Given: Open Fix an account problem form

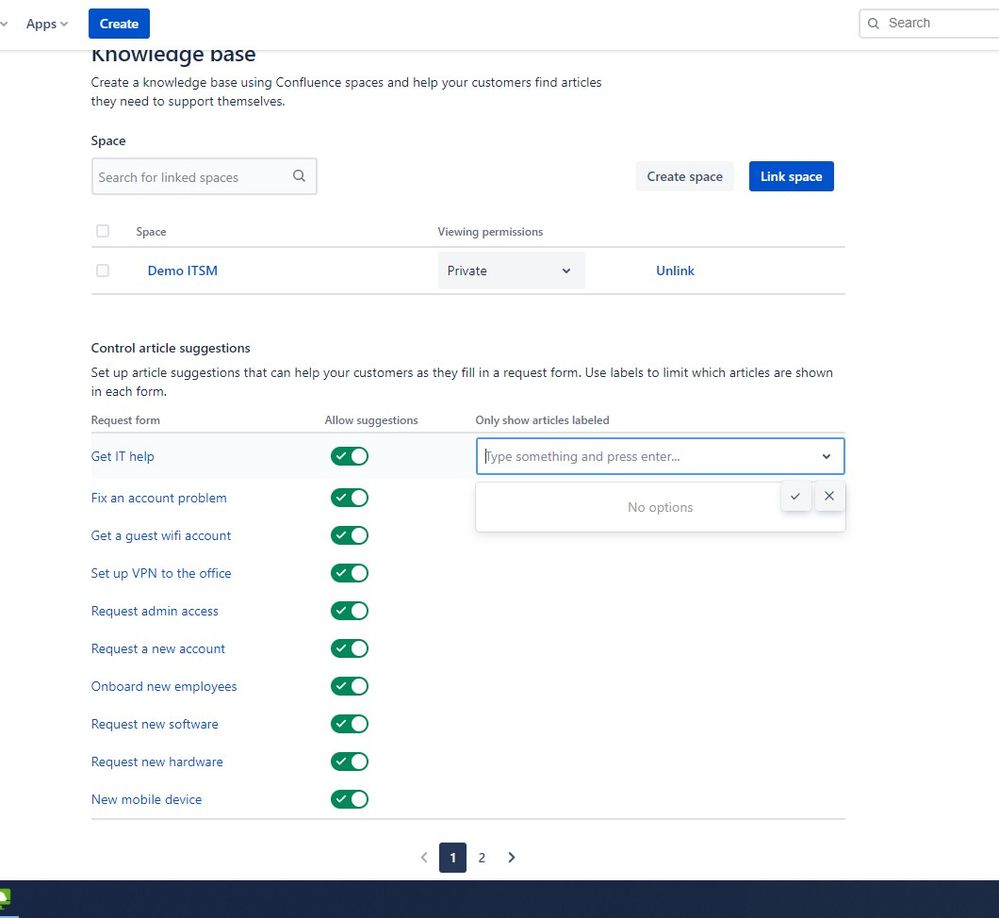Looking at the screenshot, I should 159,498.
